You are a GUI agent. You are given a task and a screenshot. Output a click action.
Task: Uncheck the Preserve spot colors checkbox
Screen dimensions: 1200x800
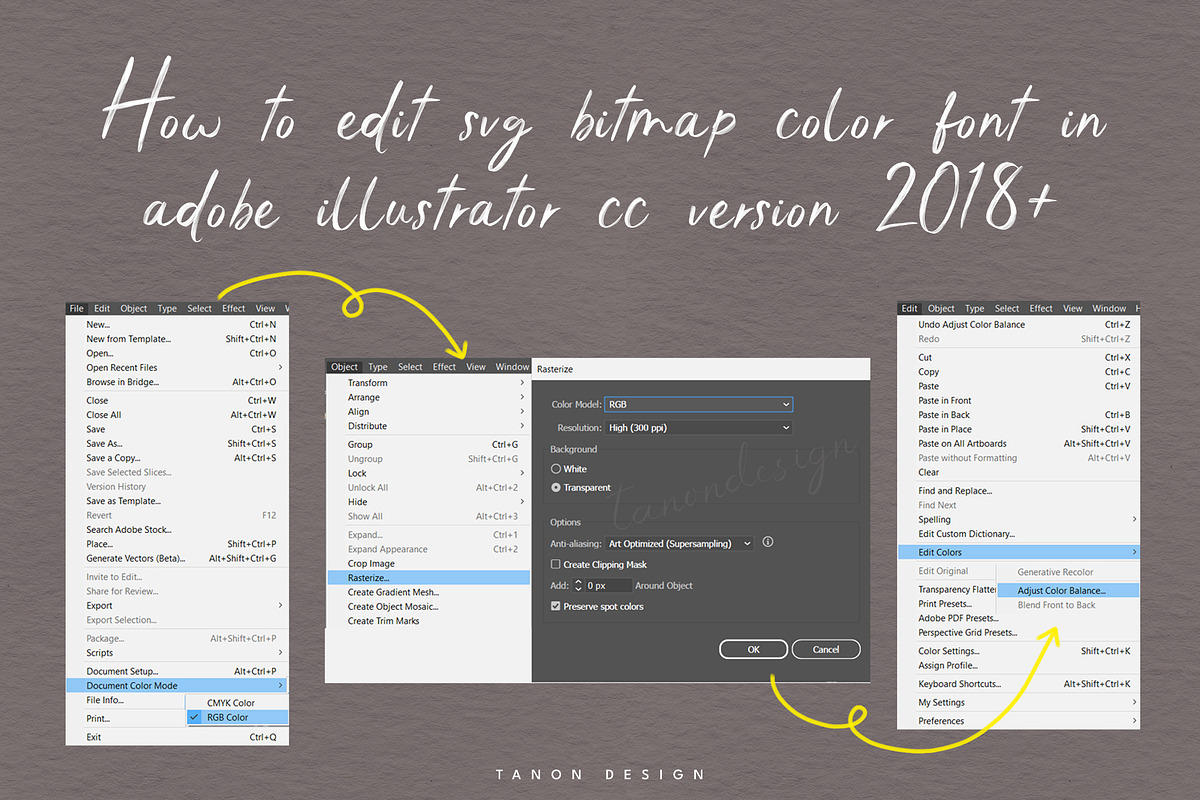[x=556, y=607]
